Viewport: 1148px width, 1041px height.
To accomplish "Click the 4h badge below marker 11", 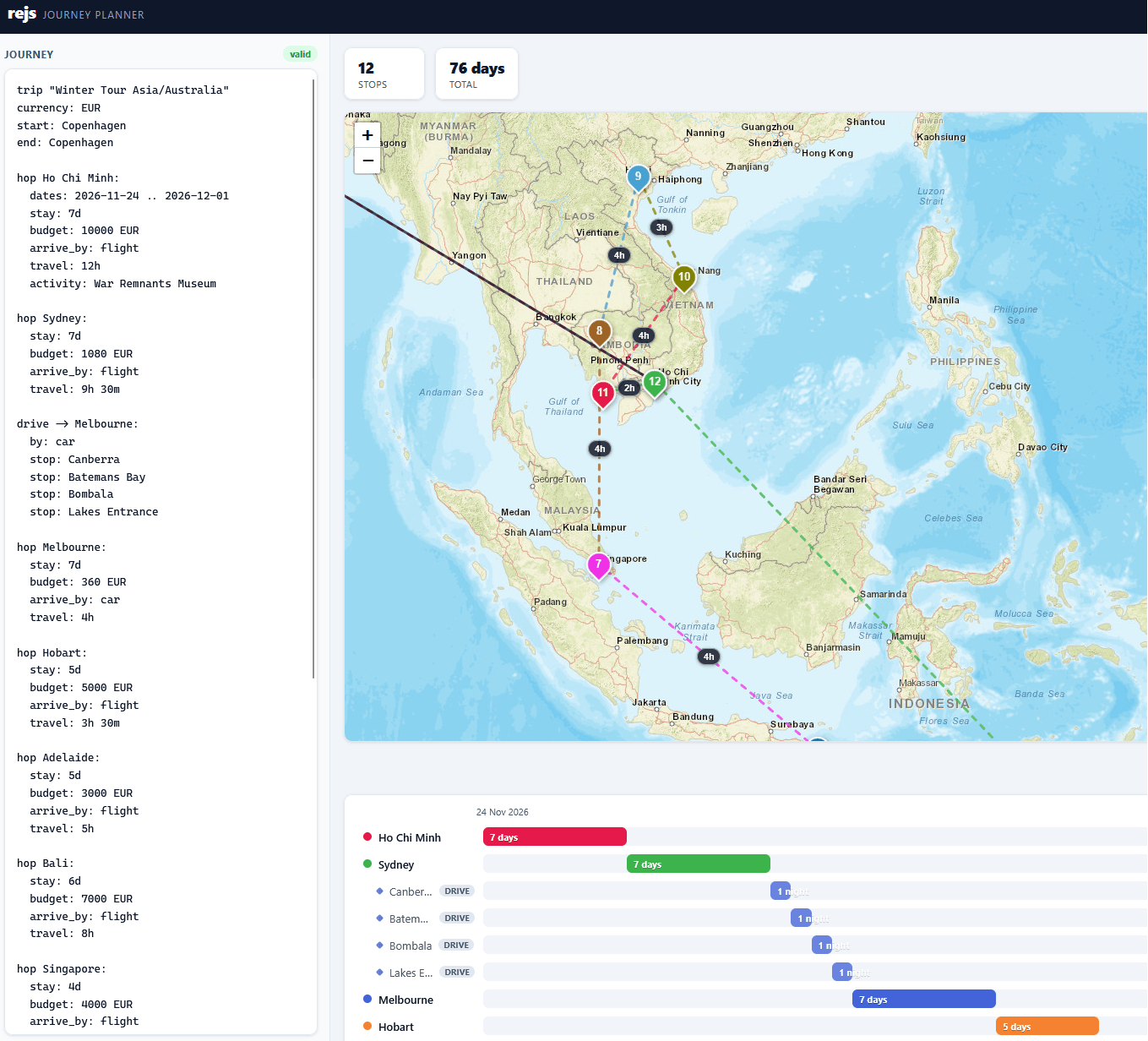I will tap(600, 449).
